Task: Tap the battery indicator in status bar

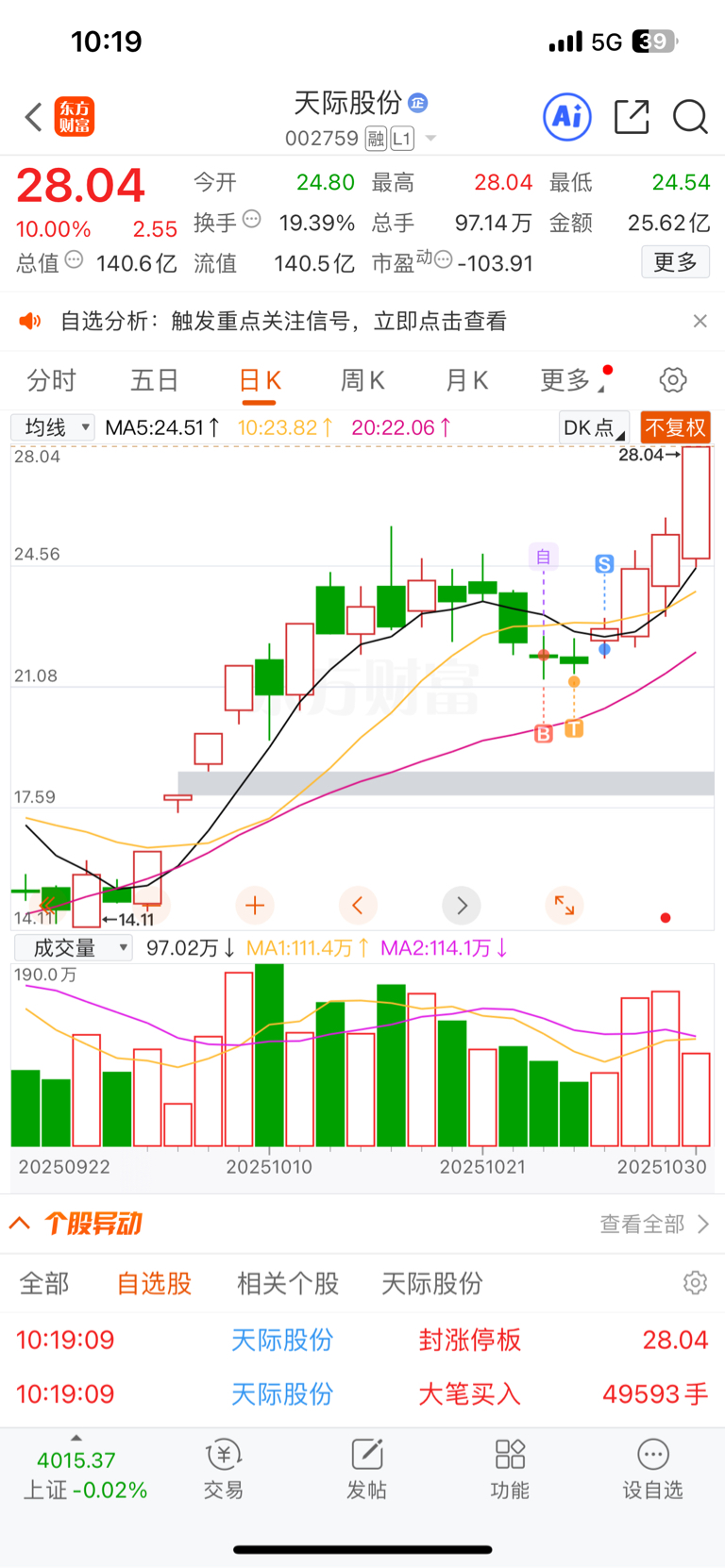Action: (x=655, y=42)
